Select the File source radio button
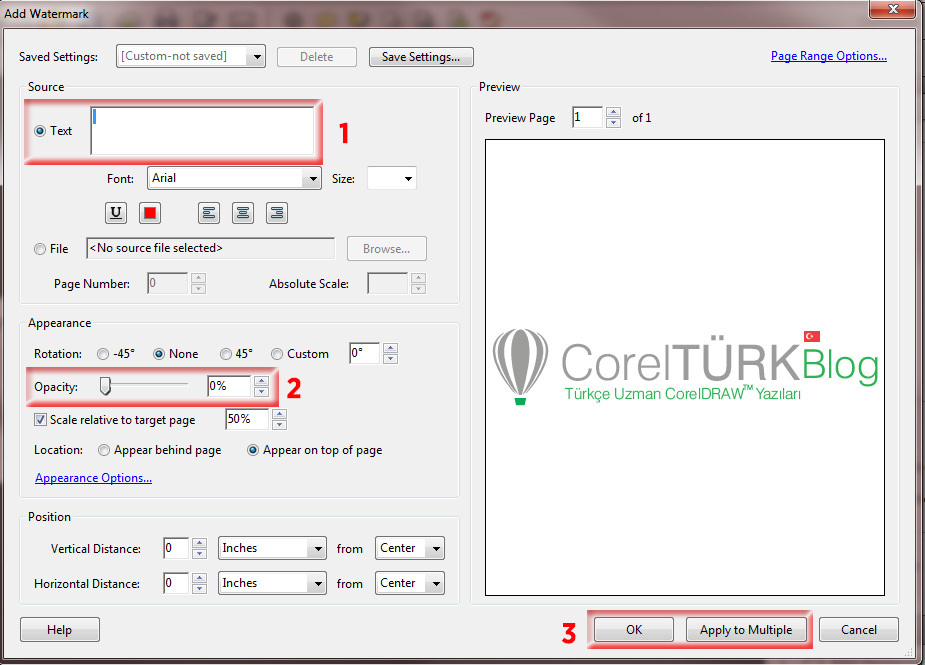 pos(40,249)
